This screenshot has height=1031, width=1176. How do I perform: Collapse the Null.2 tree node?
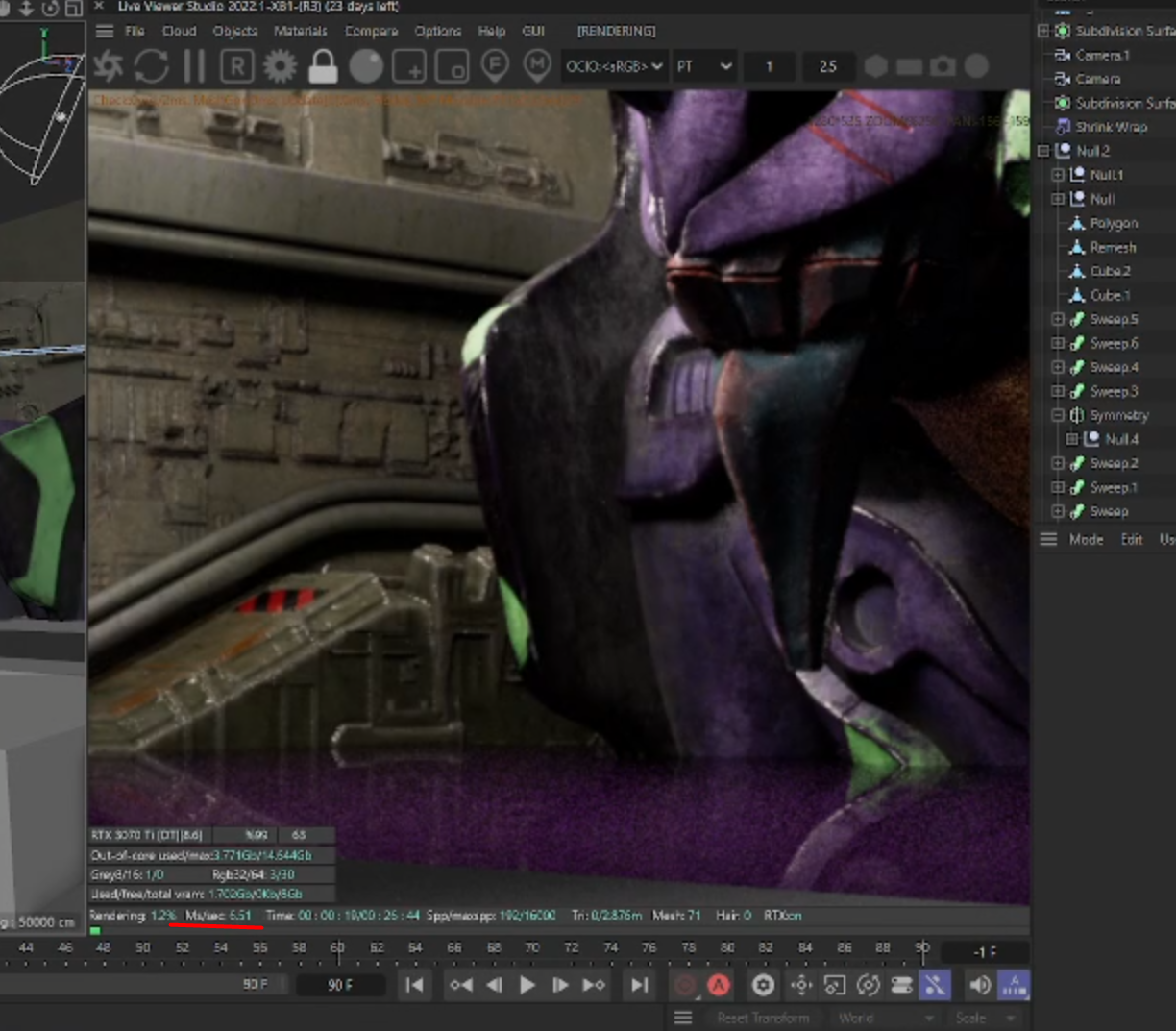point(1043,151)
